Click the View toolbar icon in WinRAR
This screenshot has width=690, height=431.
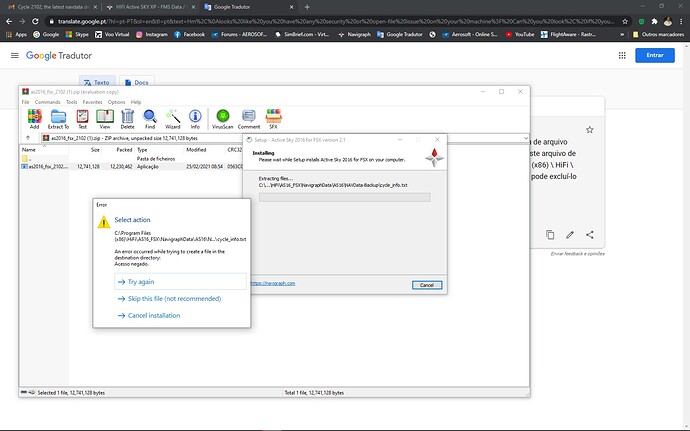[x=105, y=119]
